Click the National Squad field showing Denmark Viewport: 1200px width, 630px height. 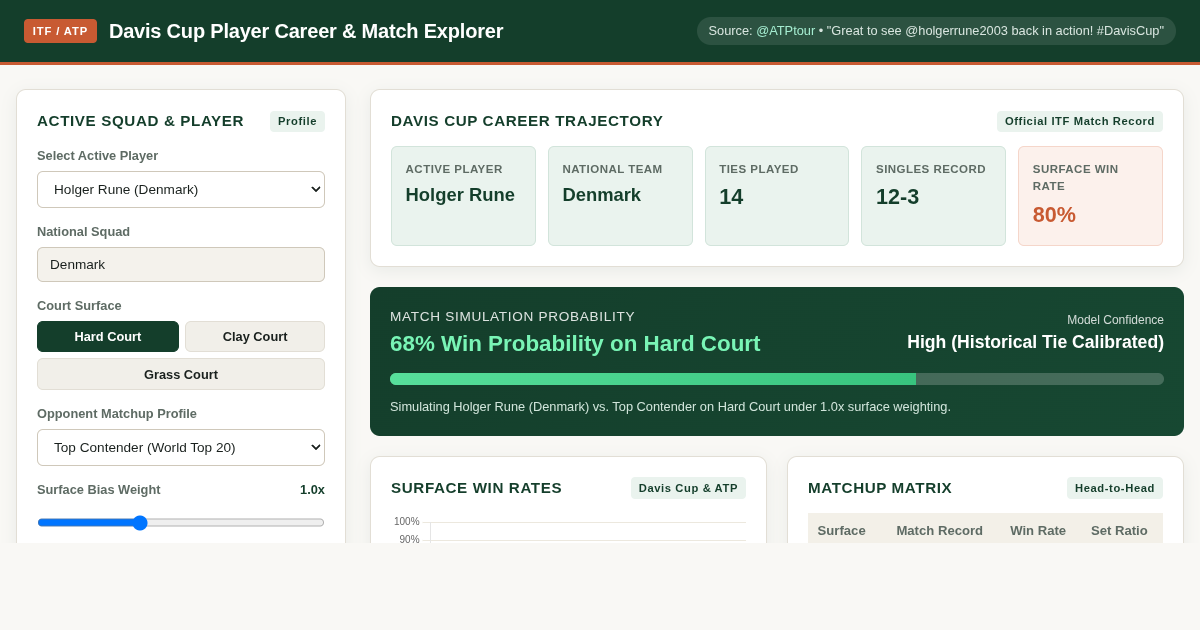(181, 264)
